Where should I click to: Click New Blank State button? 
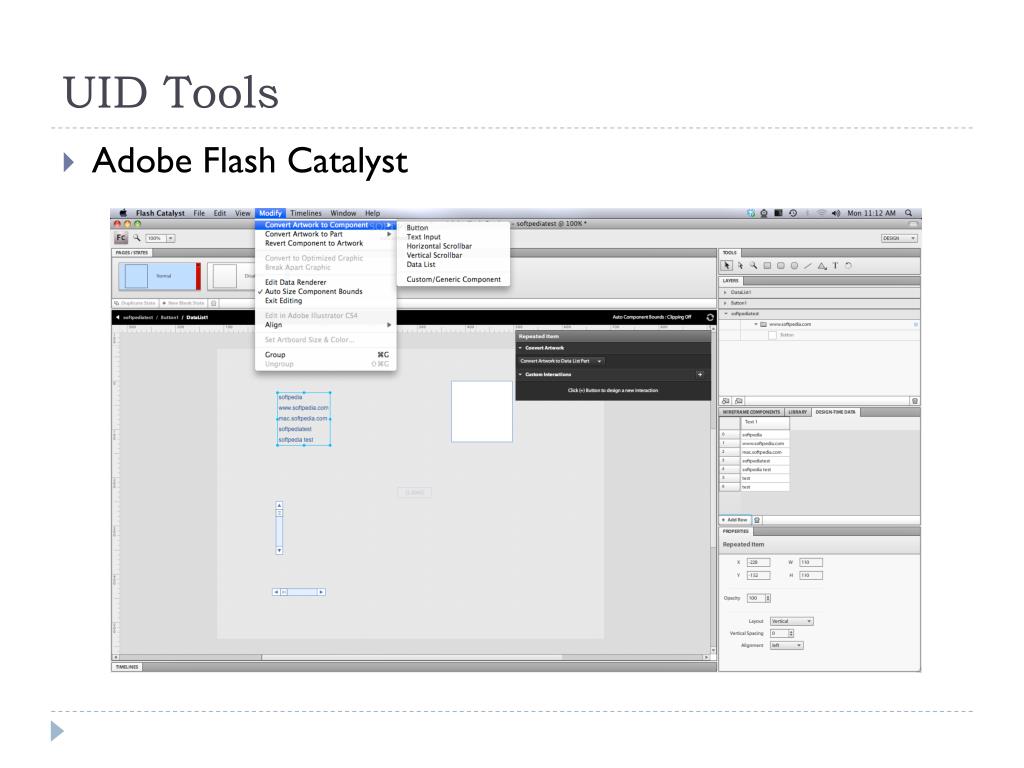(183, 303)
